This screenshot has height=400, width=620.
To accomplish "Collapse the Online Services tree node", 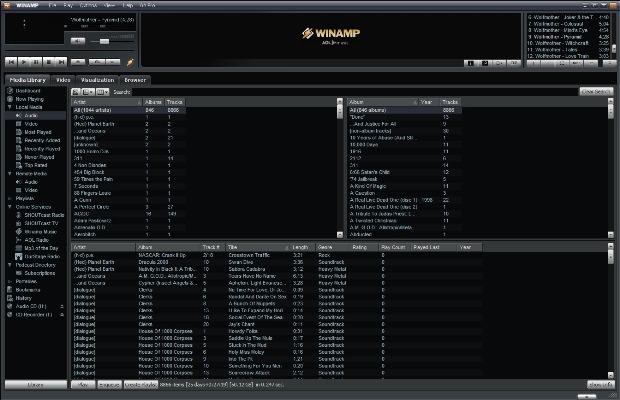I will coord(9,207).
